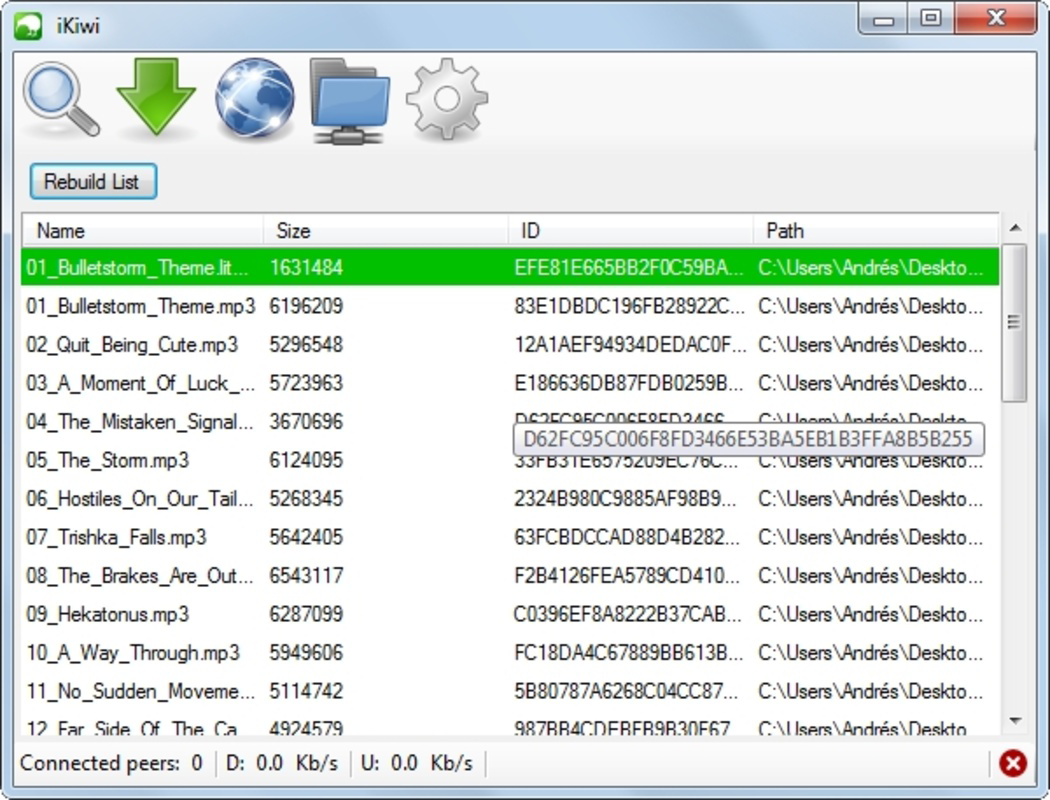The height and width of the screenshot is (800, 1050).
Task: Select 06_Hostiles_On_Our_Tail file
Action: (x=140, y=499)
